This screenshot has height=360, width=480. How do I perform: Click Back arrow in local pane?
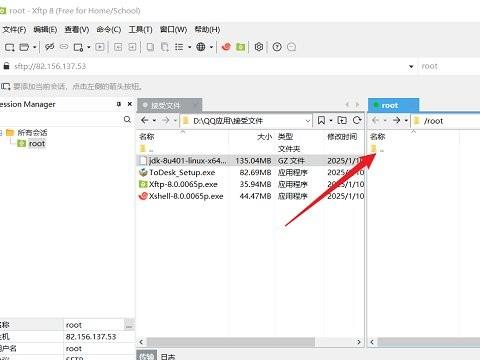[x=145, y=120]
